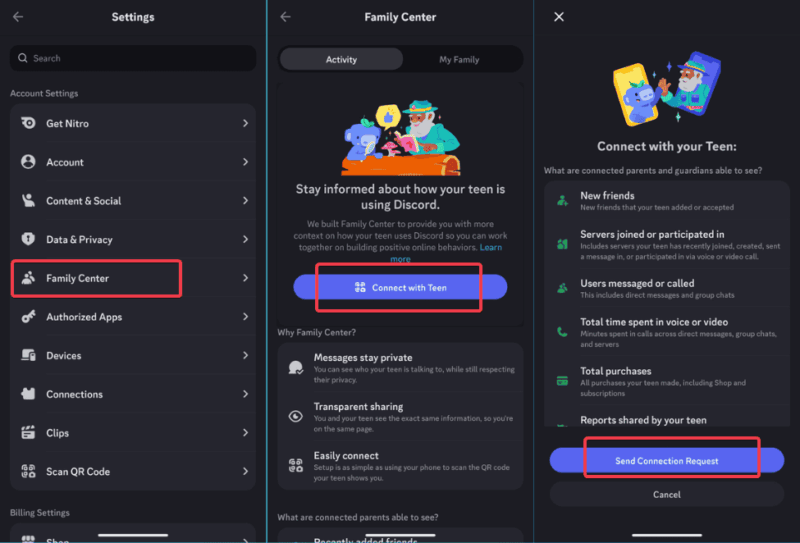Tap Send Connection Request button
This screenshot has width=800, height=543.
(x=667, y=460)
